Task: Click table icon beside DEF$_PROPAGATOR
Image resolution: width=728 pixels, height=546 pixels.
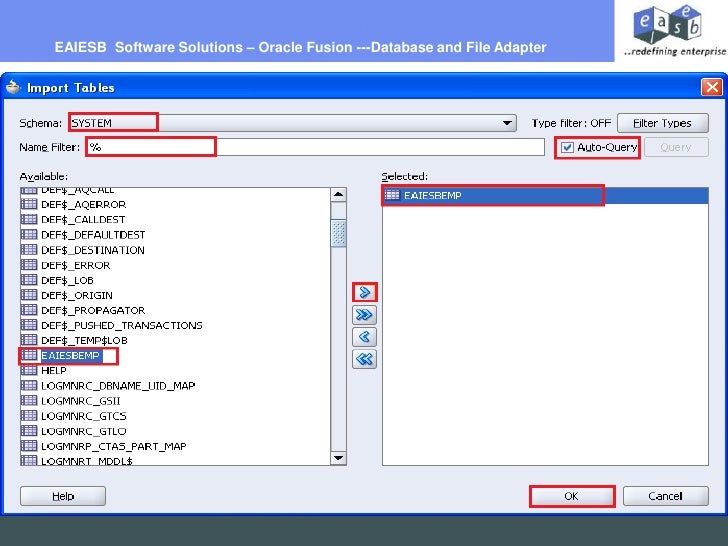Action: pos(29,310)
